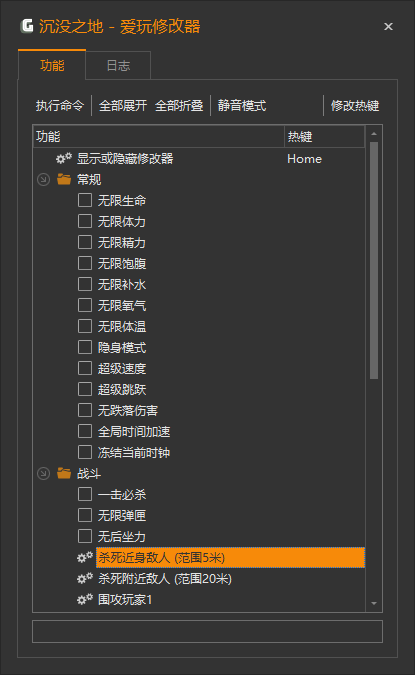The image size is (415, 675).
Task: Click gear icon for 杀死附近敌人 (范围20米)
Action: [x=85, y=578]
